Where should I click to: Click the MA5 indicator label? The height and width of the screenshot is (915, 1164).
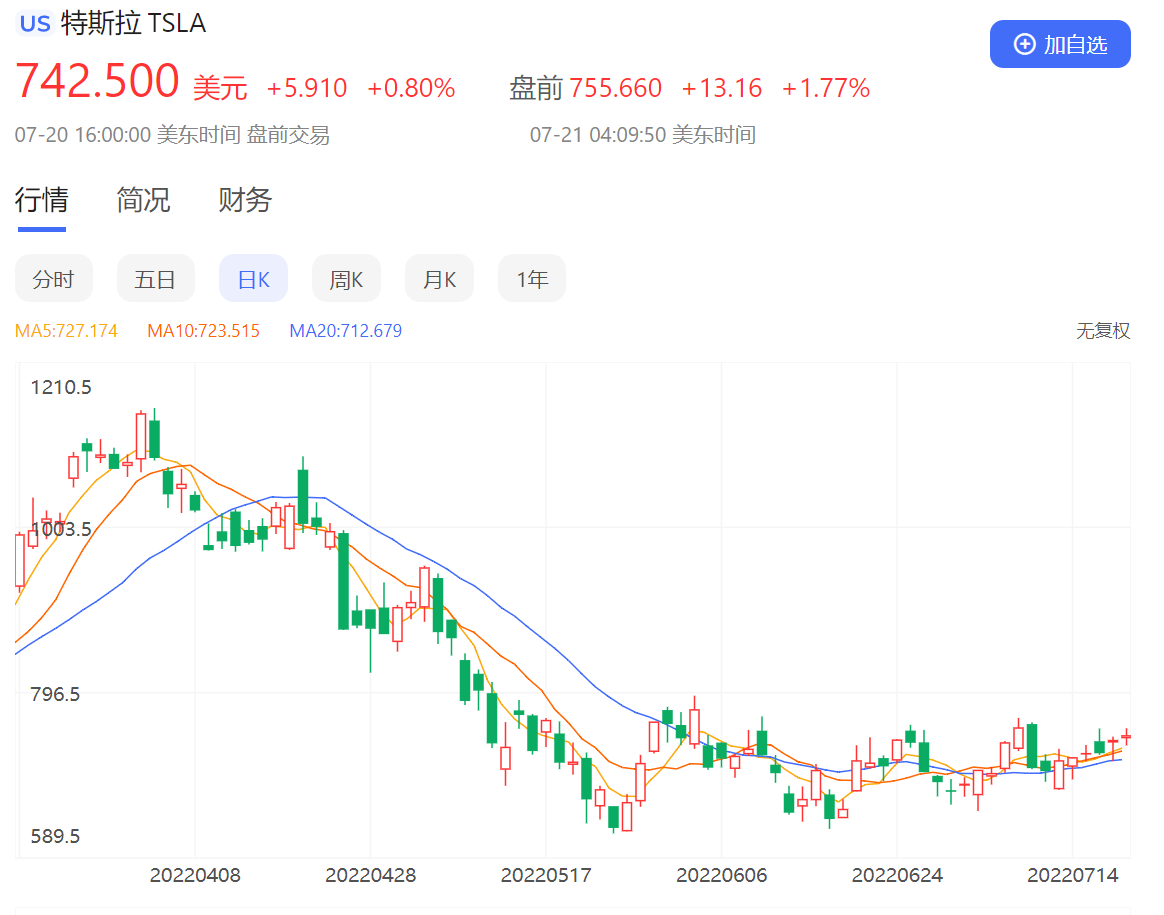pyautogui.click(x=66, y=331)
